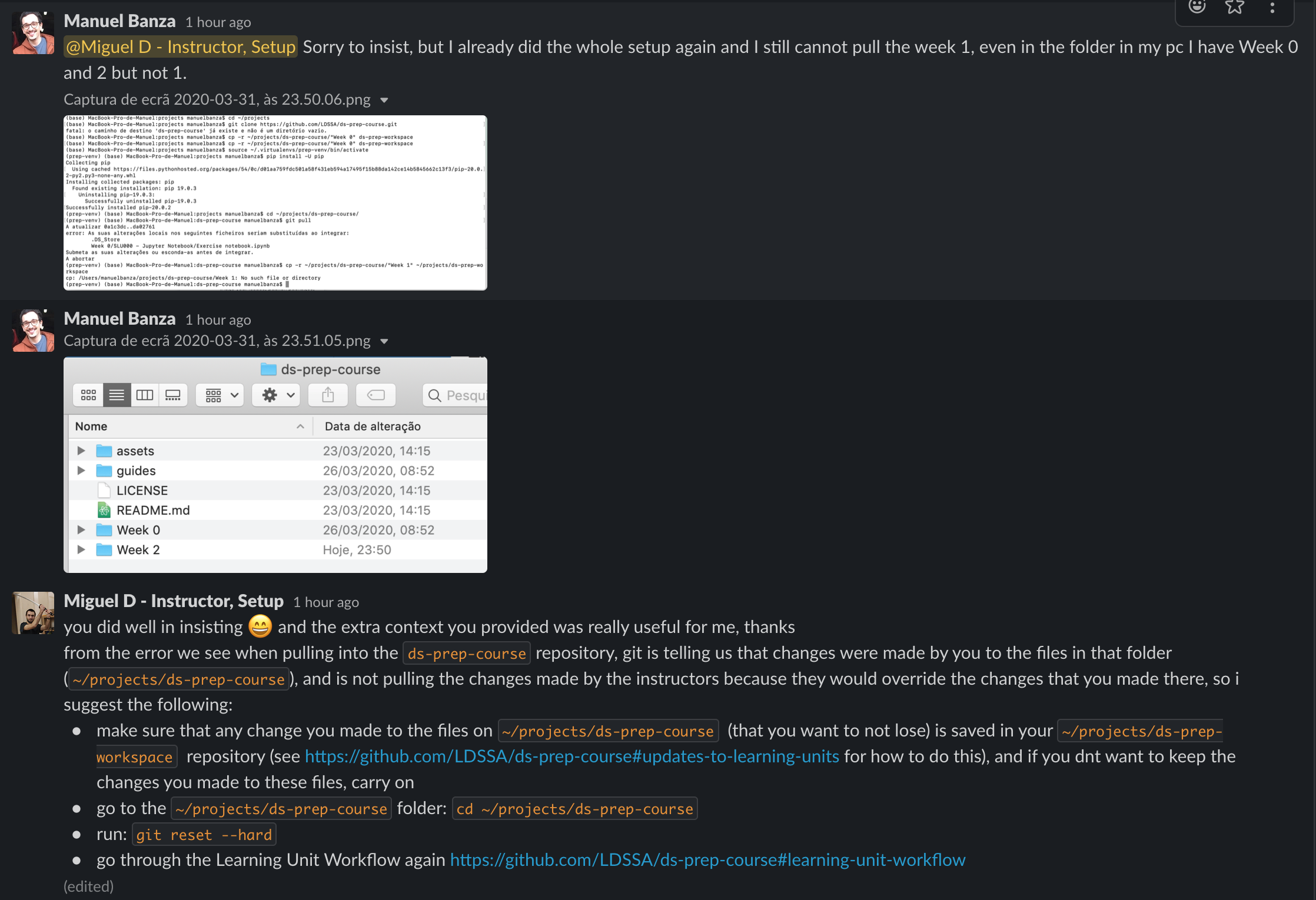Image resolution: width=1316 pixels, height=900 pixels.
Task: Open the terminal screenshot thumbnail
Action: tap(275, 202)
